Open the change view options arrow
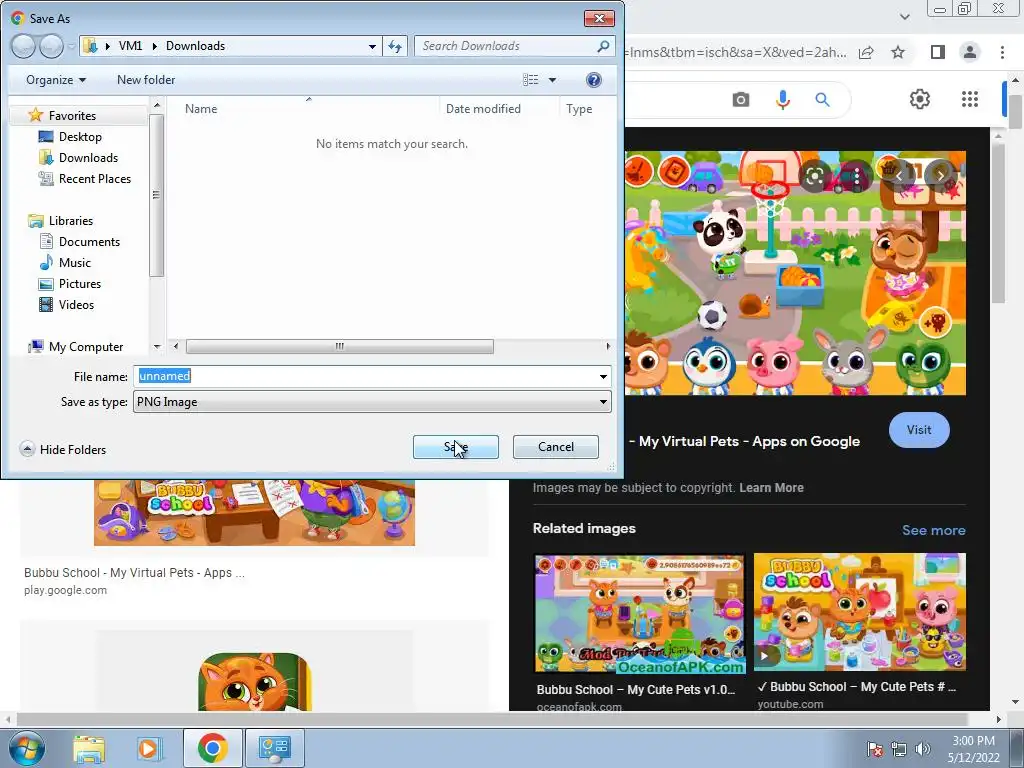Image resolution: width=1024 pixels, height=768 pixels. click(x=552, y=80)
